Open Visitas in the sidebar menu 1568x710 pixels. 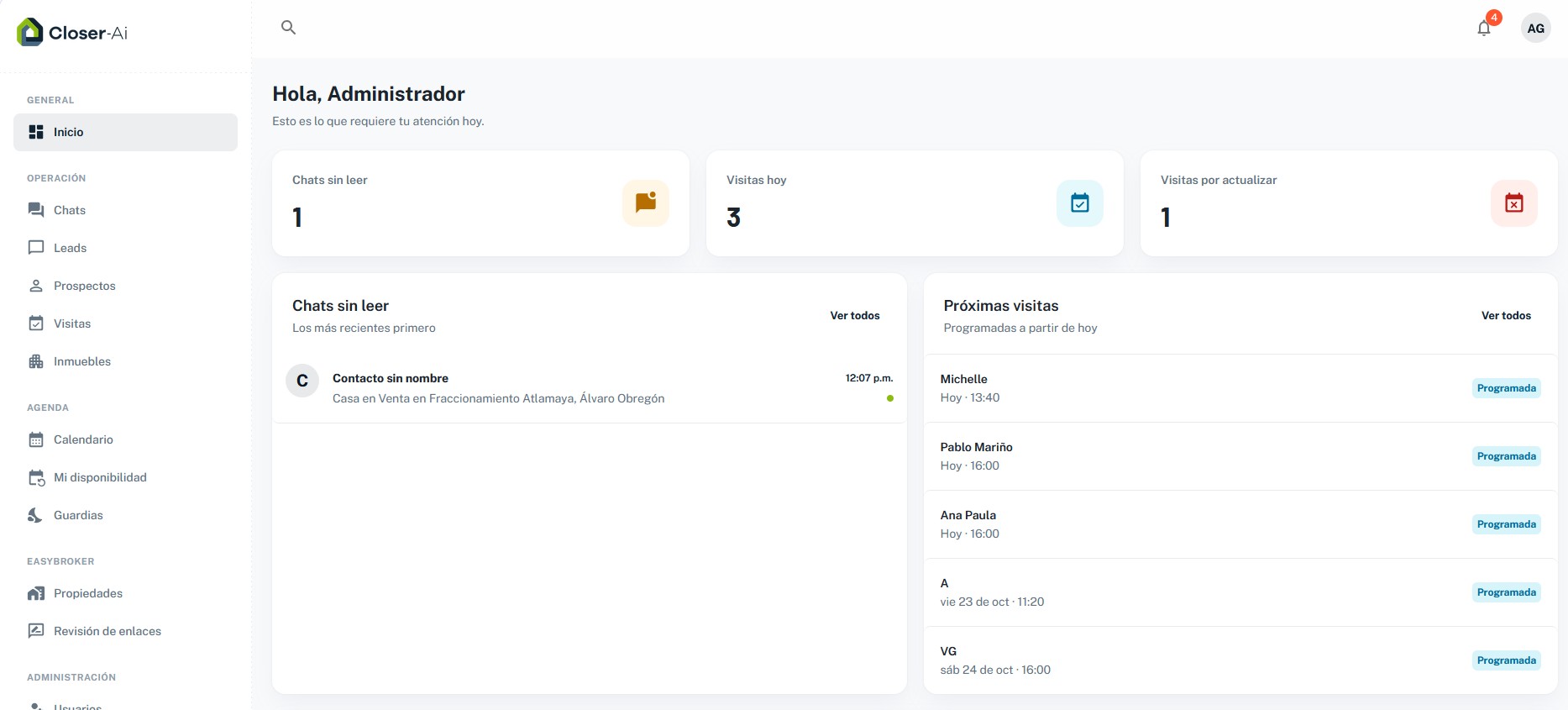click(x=125, y=323)
